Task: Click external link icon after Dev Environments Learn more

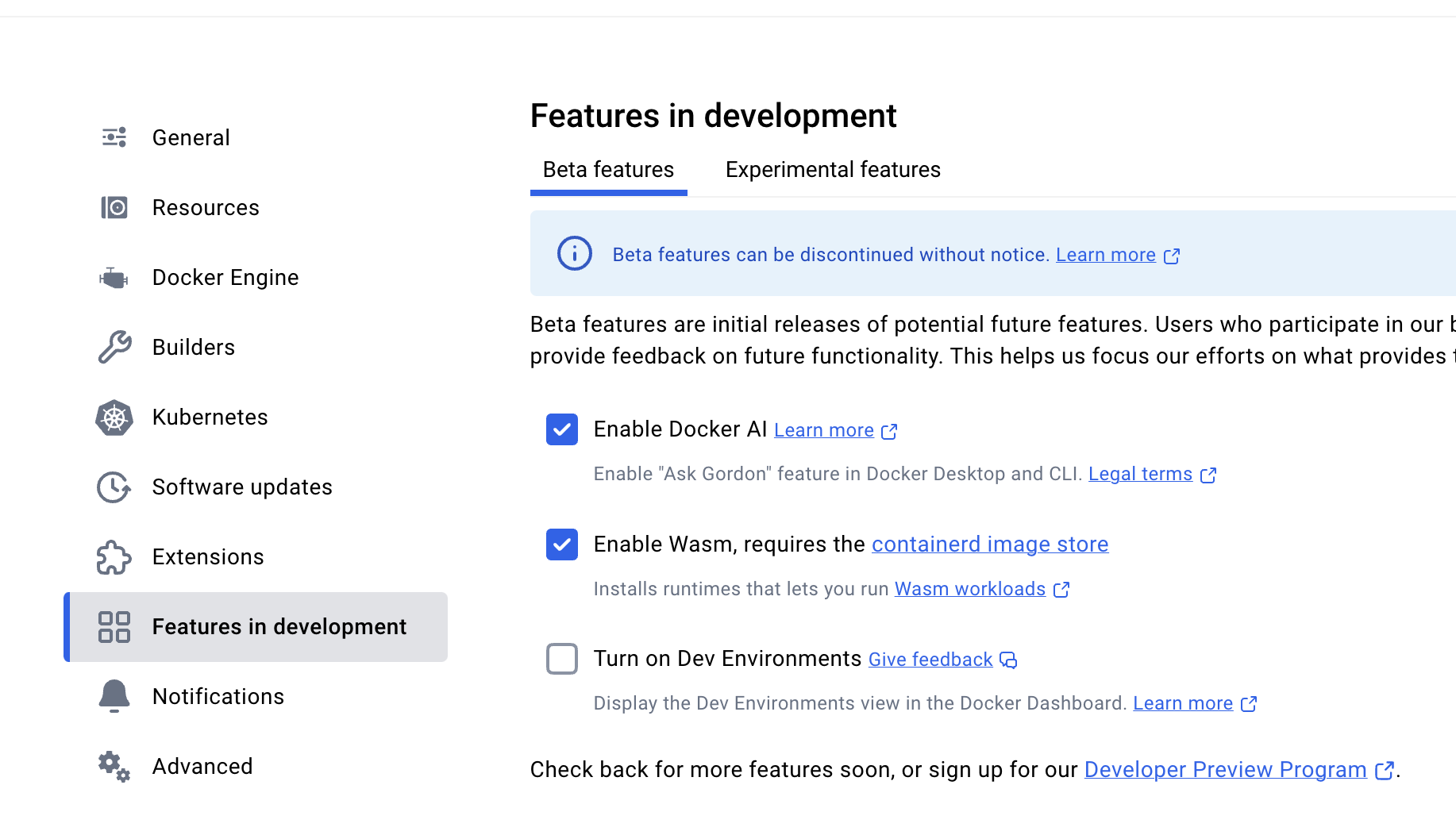Action: (1249, 704)
